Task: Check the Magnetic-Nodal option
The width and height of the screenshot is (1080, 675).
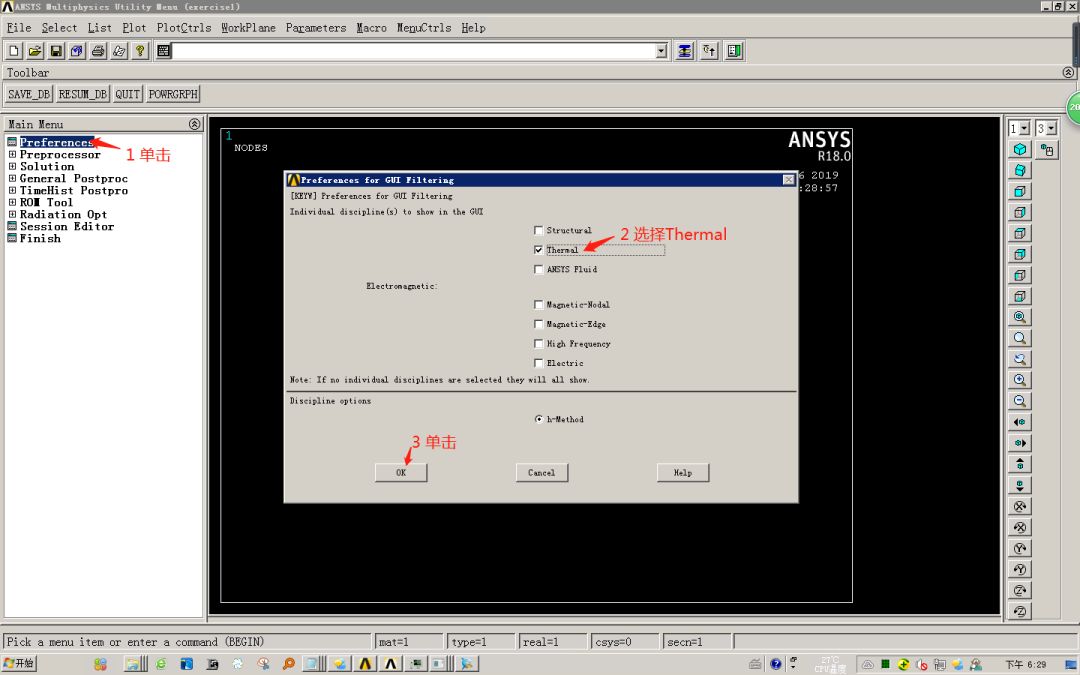Action: (x=538, y=304)
